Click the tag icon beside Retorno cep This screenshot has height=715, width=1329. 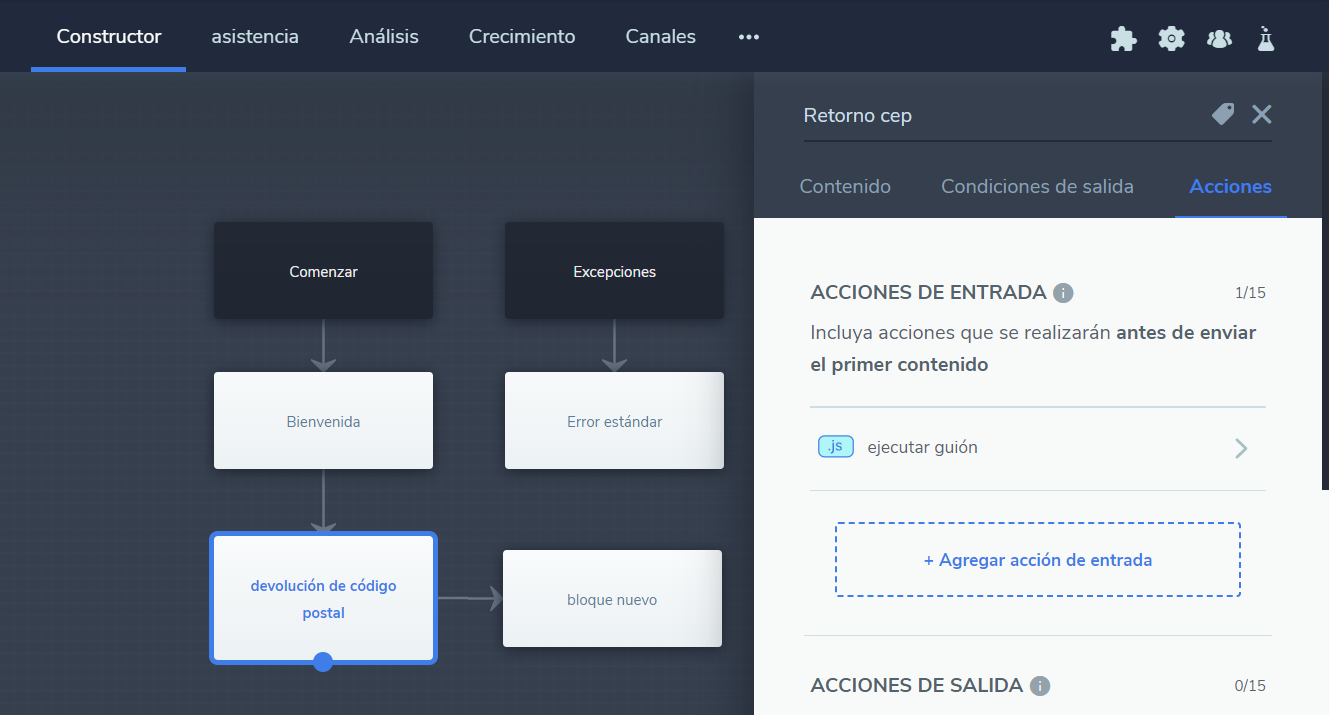coord(1223,114)
